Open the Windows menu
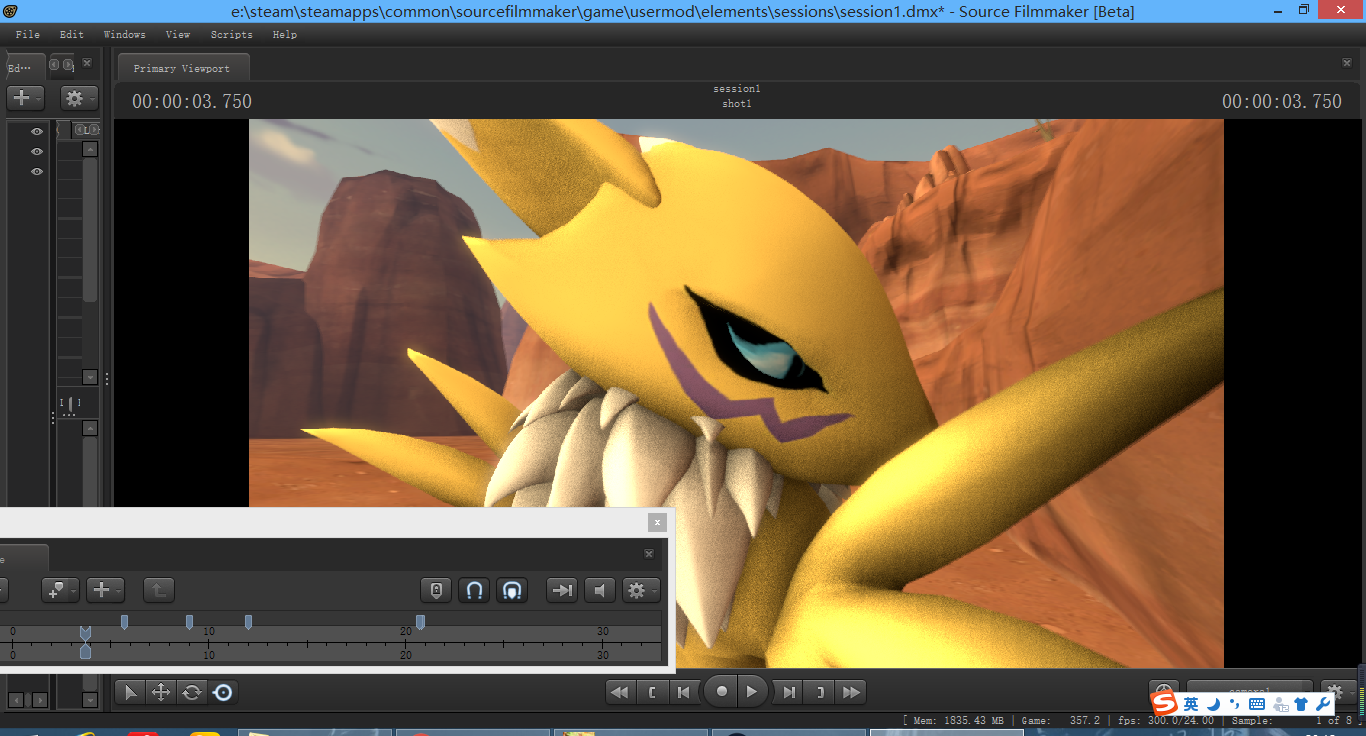The width and height of the screenshot is (1366, 736). 124,34
